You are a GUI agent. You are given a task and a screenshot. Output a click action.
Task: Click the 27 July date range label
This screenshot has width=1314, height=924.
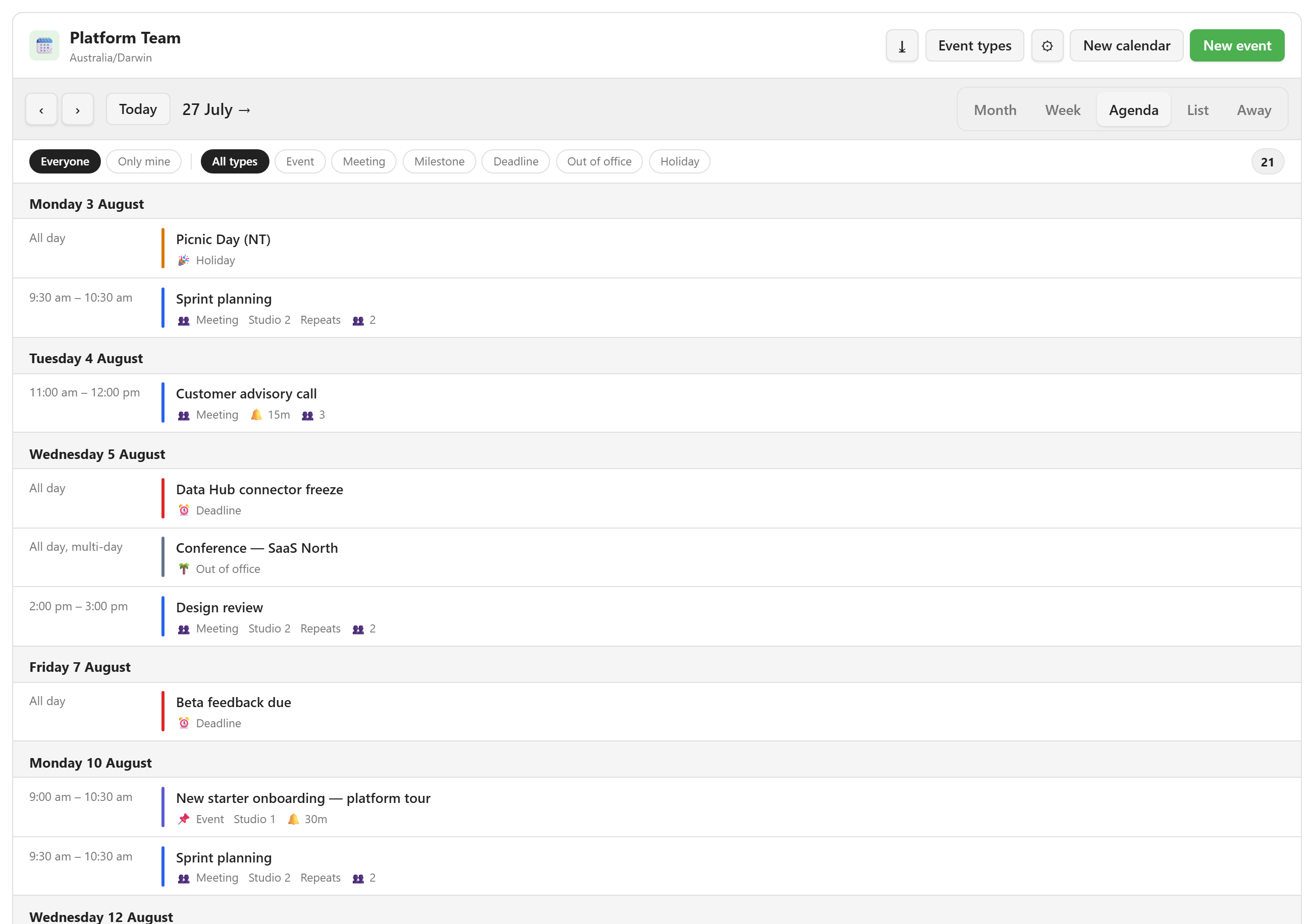point(216,109)
